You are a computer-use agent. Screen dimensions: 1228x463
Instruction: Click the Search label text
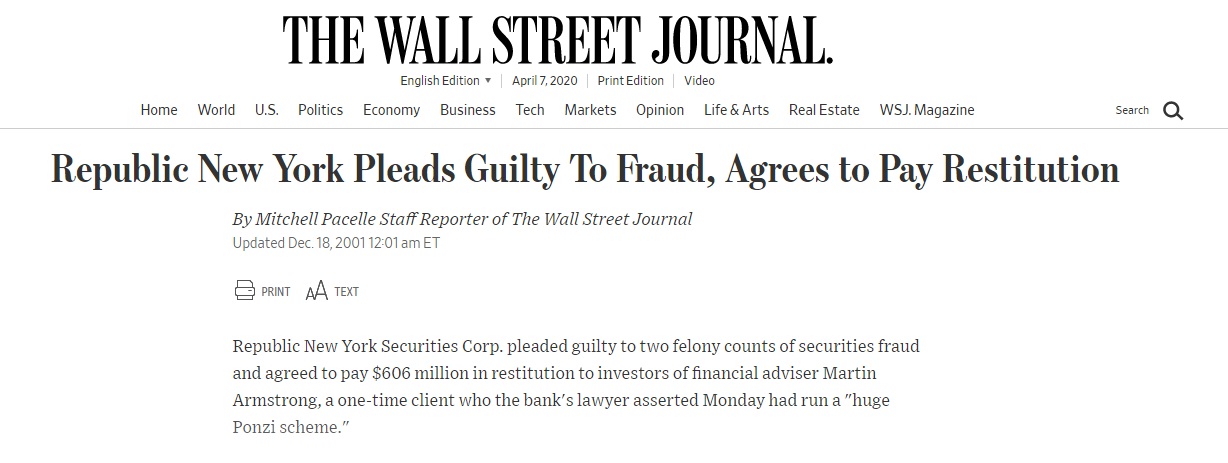(x=1132, y=110)
